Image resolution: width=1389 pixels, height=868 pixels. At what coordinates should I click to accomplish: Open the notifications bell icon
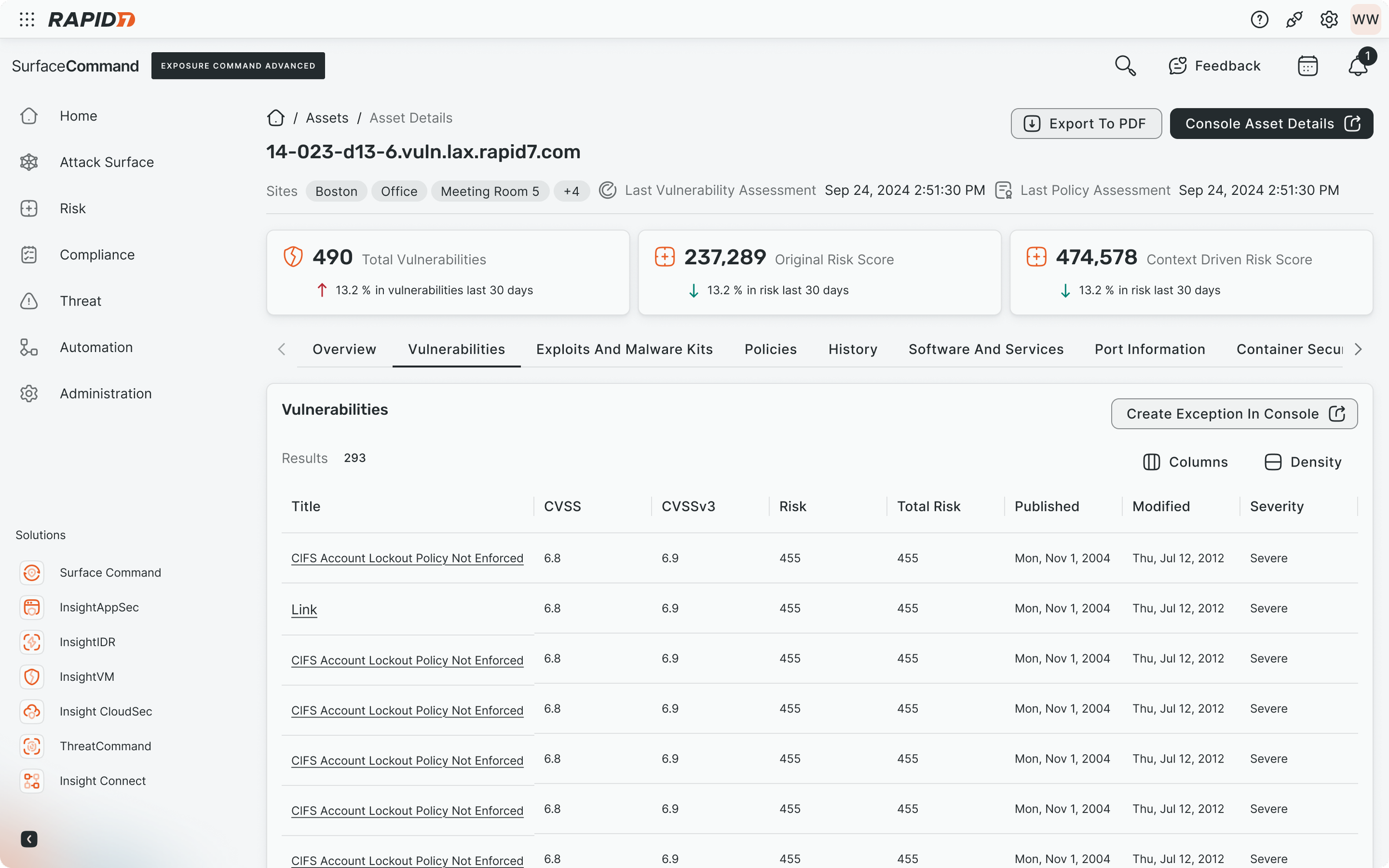coord(1358,66)
